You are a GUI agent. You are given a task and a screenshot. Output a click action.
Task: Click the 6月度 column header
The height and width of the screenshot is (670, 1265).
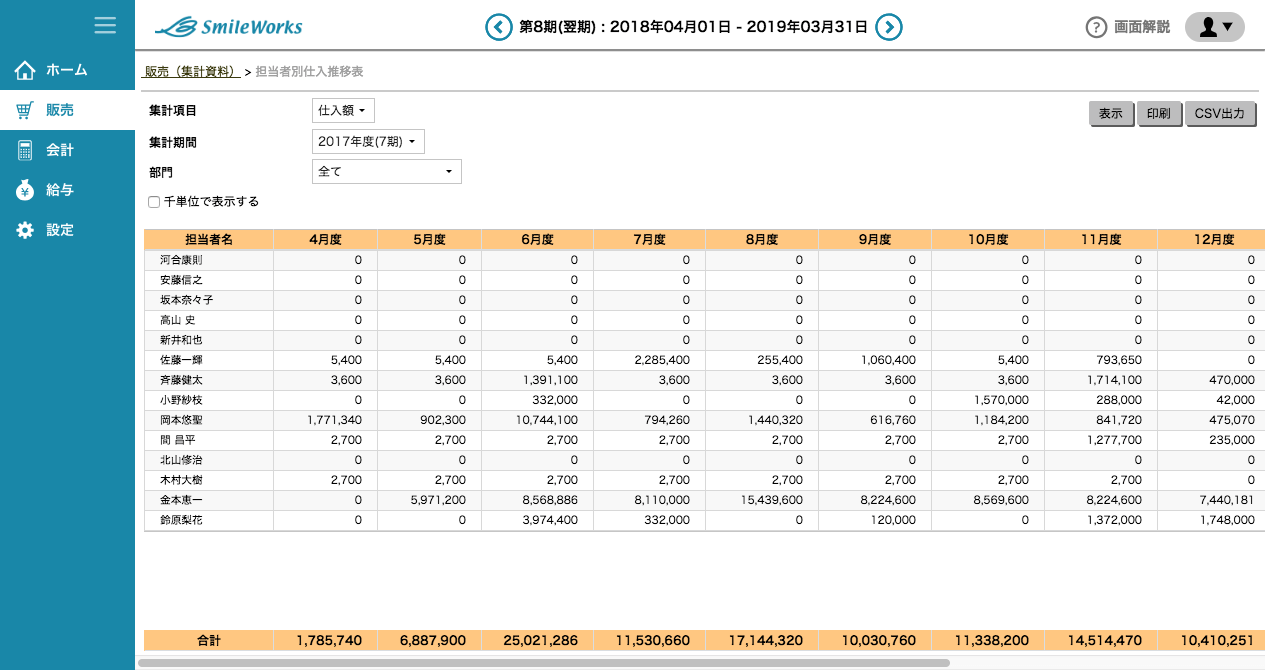537,240
